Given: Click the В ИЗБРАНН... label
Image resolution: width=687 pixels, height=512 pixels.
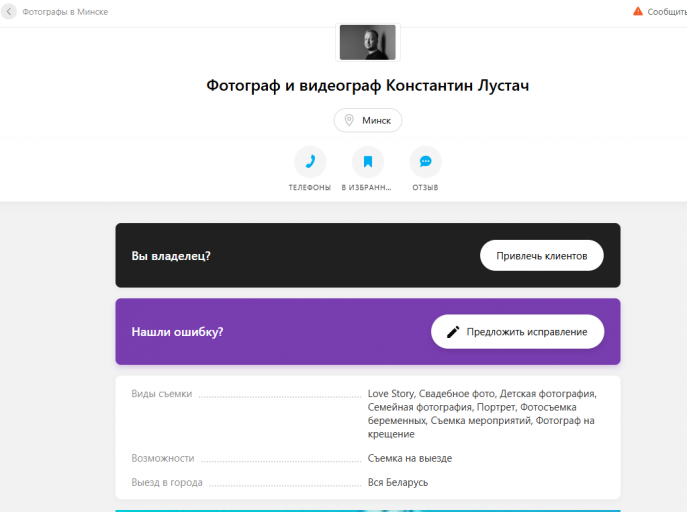Looking at the screenshot, I should [367, 187].
